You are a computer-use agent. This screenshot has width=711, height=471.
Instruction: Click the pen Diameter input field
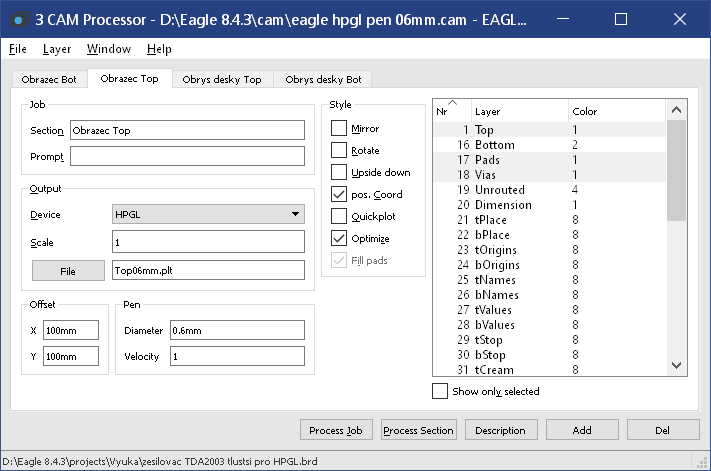pos(237,331)
